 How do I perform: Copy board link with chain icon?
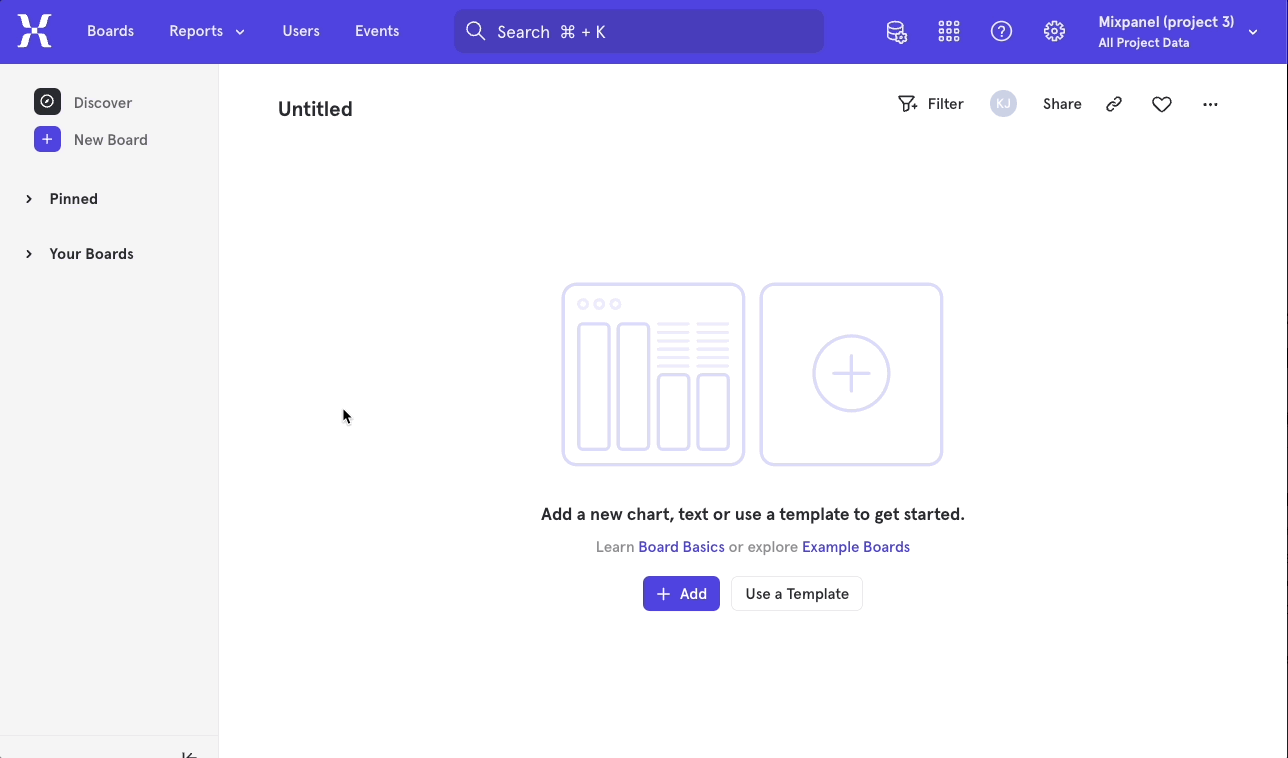[x=1114, y=104]
